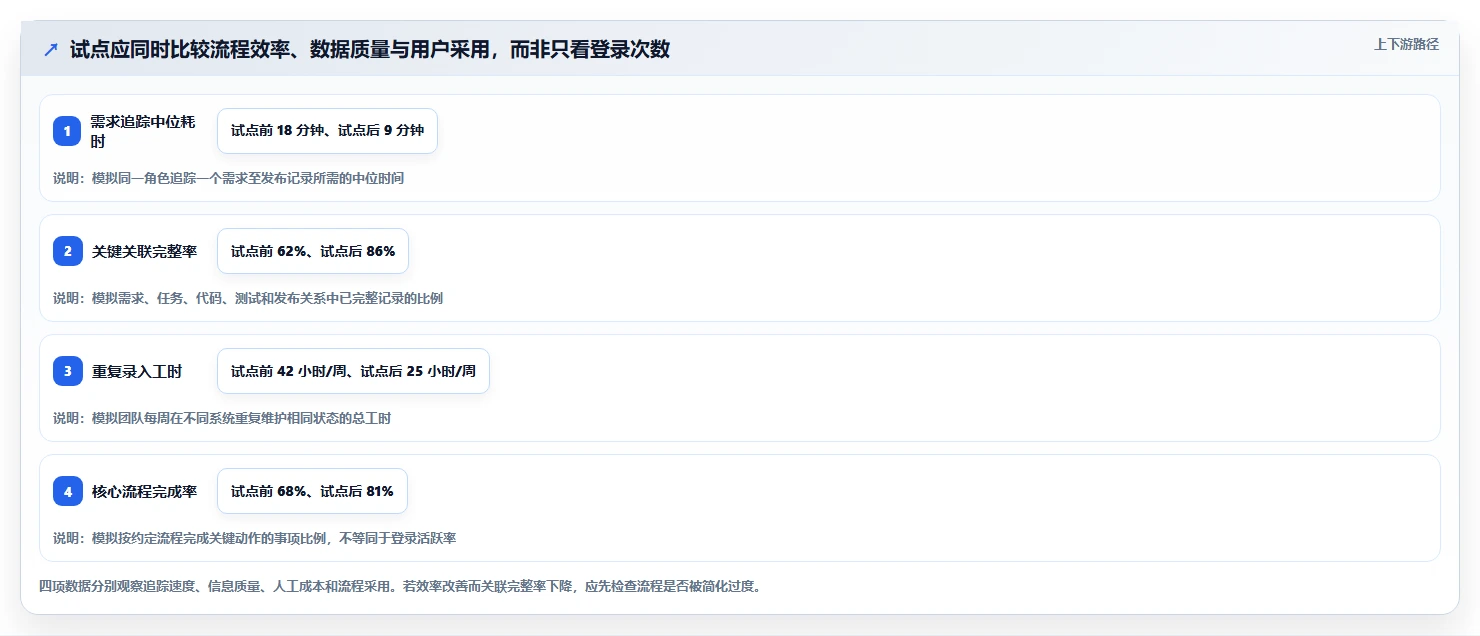This screenshot has height=636, width=1480.
Task: Click the arrow icon before the title
Action: (51, 50)
